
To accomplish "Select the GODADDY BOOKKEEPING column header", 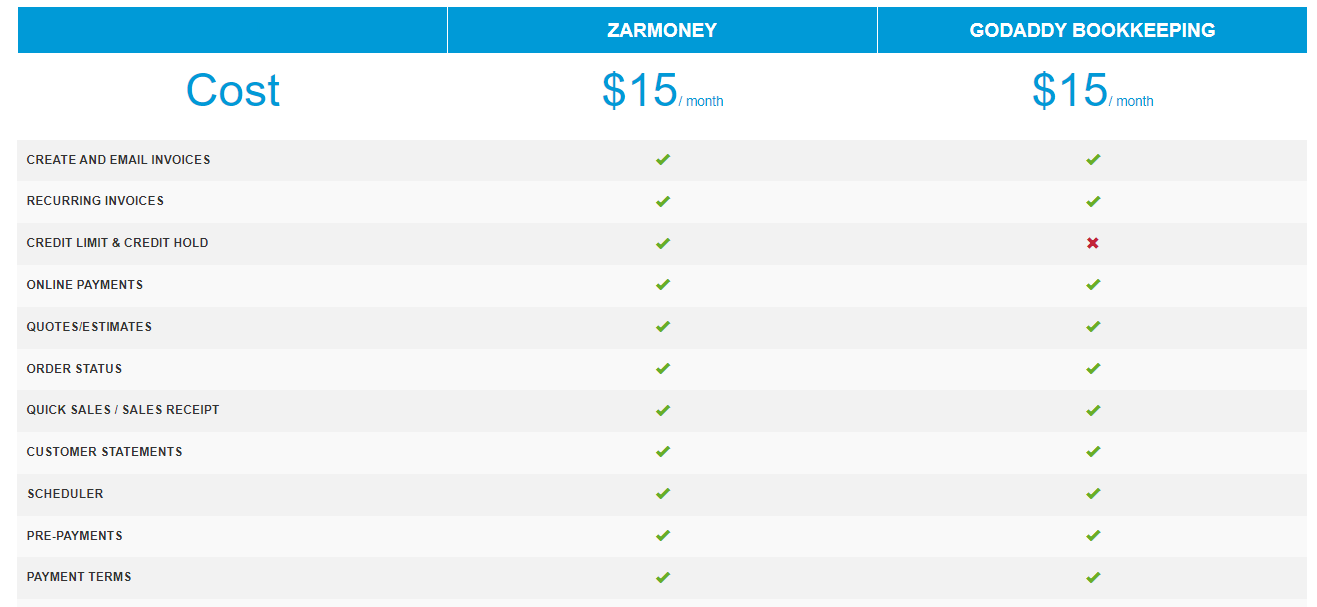I will [1092, 30].
